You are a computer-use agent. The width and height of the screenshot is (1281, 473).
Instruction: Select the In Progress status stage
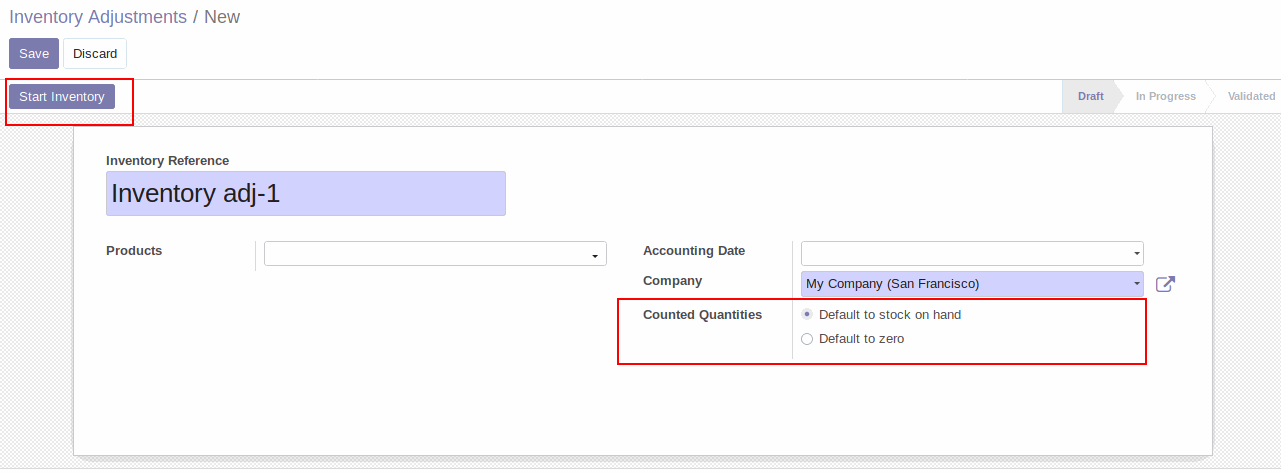click(x=1165, y=96)
